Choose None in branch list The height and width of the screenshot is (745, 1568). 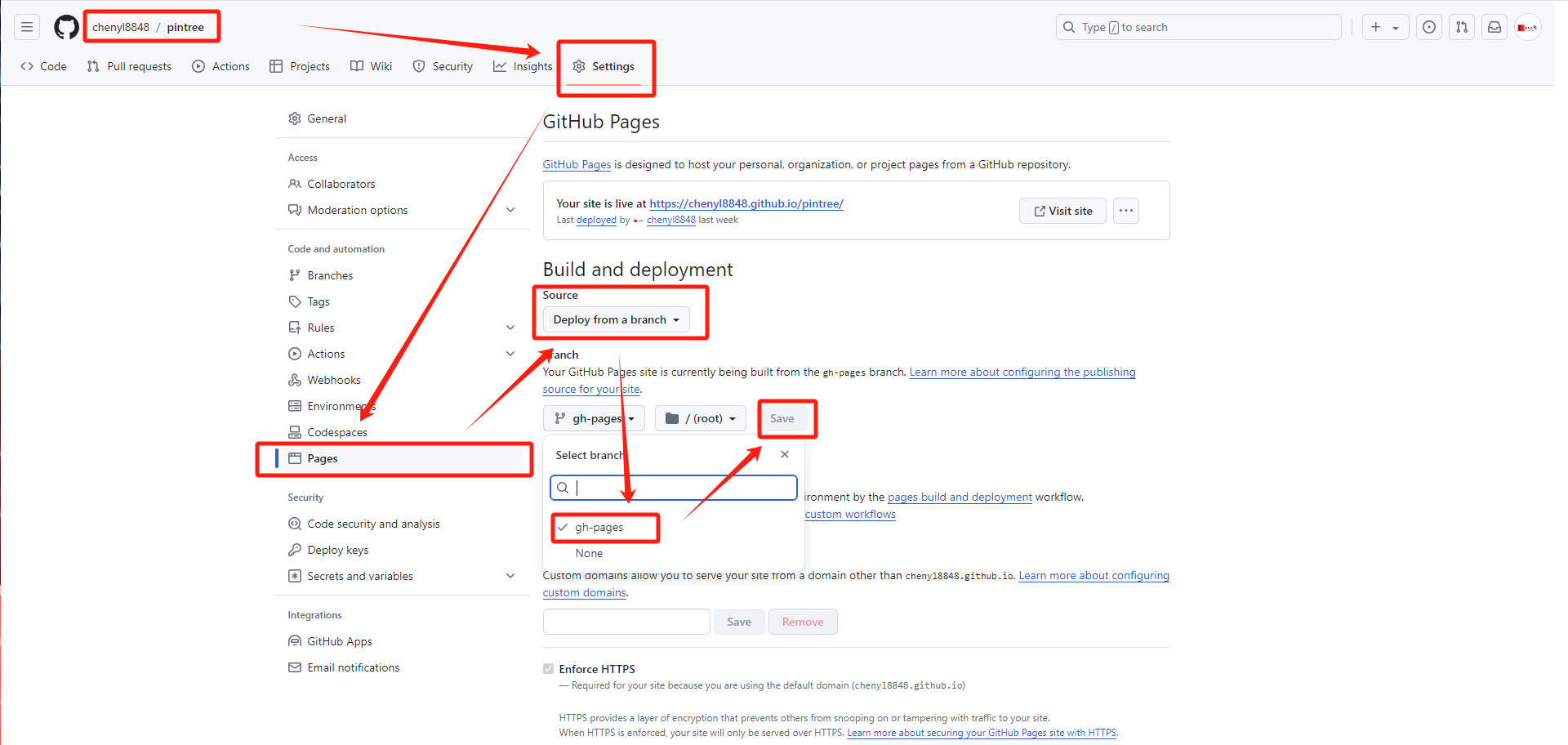[x=589, y=553]
